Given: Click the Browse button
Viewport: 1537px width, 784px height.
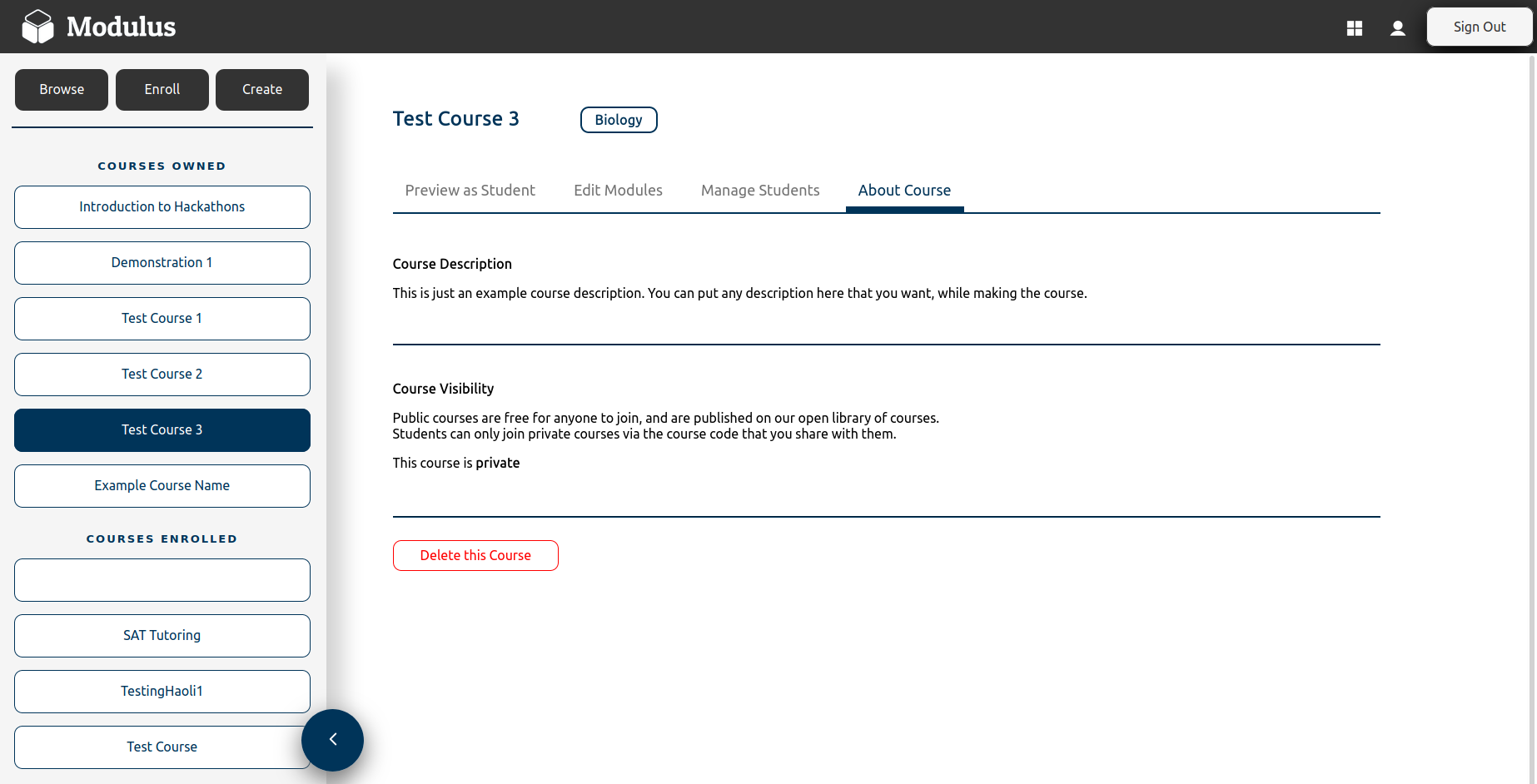Looking at the screenshot, I should (62, 90).
